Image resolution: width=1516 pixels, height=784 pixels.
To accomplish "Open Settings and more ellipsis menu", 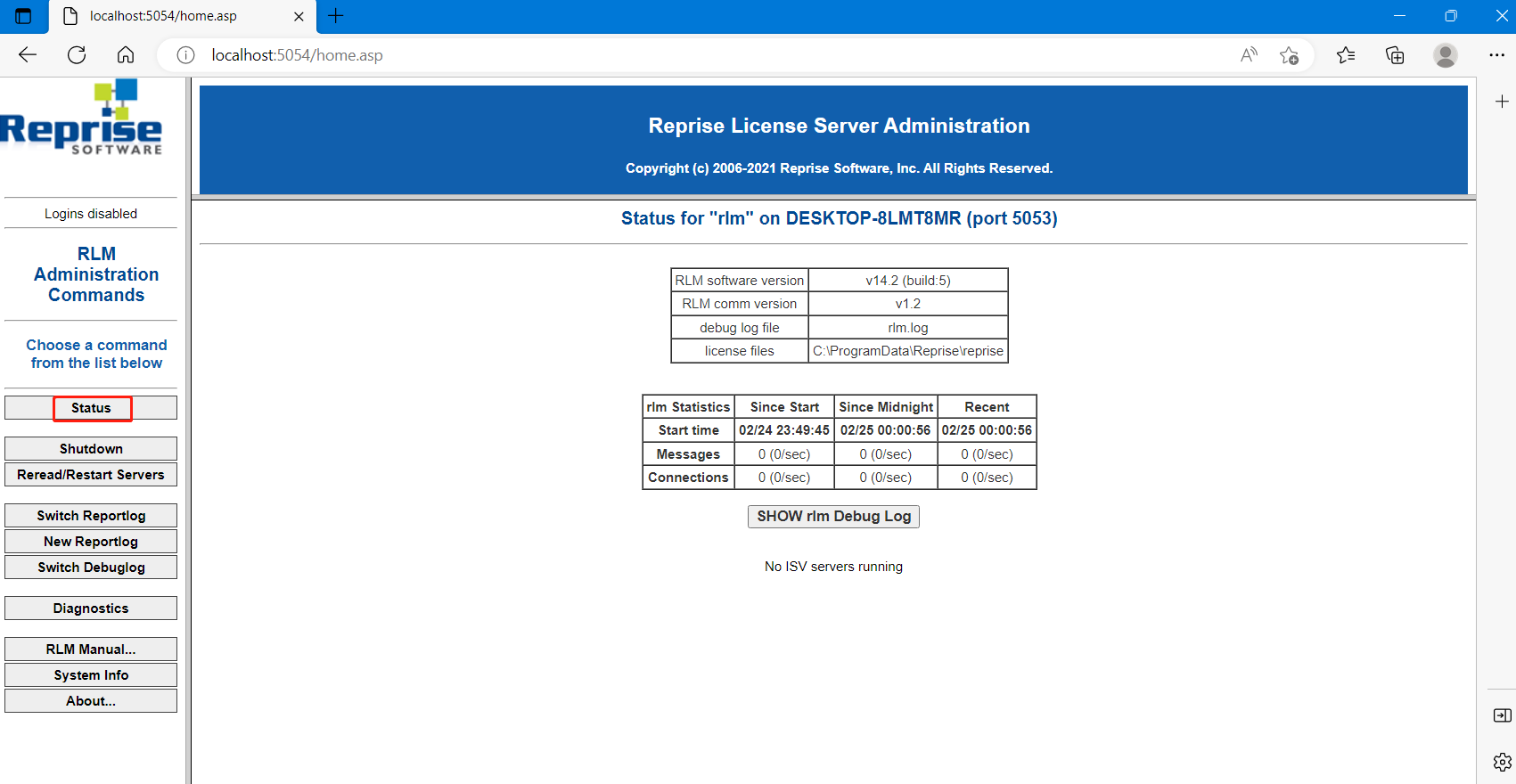I will 1496,55.
